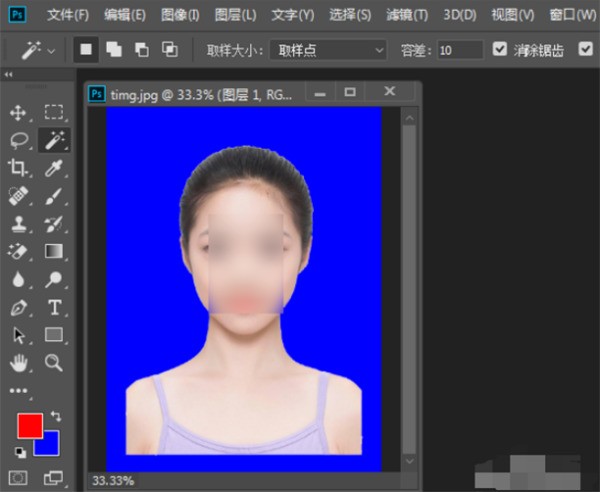The height and width of the screenshot is (492, 600).
Task: Select the Lasso tool
Action: click(18, 140)
